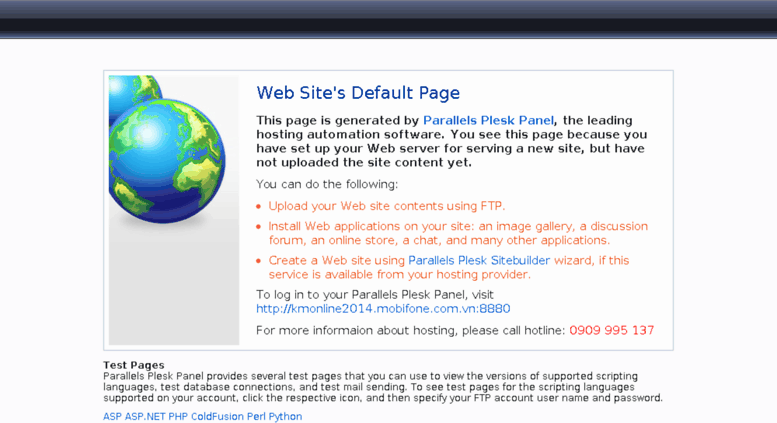
Task: Open the Parallels Plesk Sitebuilder link
Action: [479, 261]
